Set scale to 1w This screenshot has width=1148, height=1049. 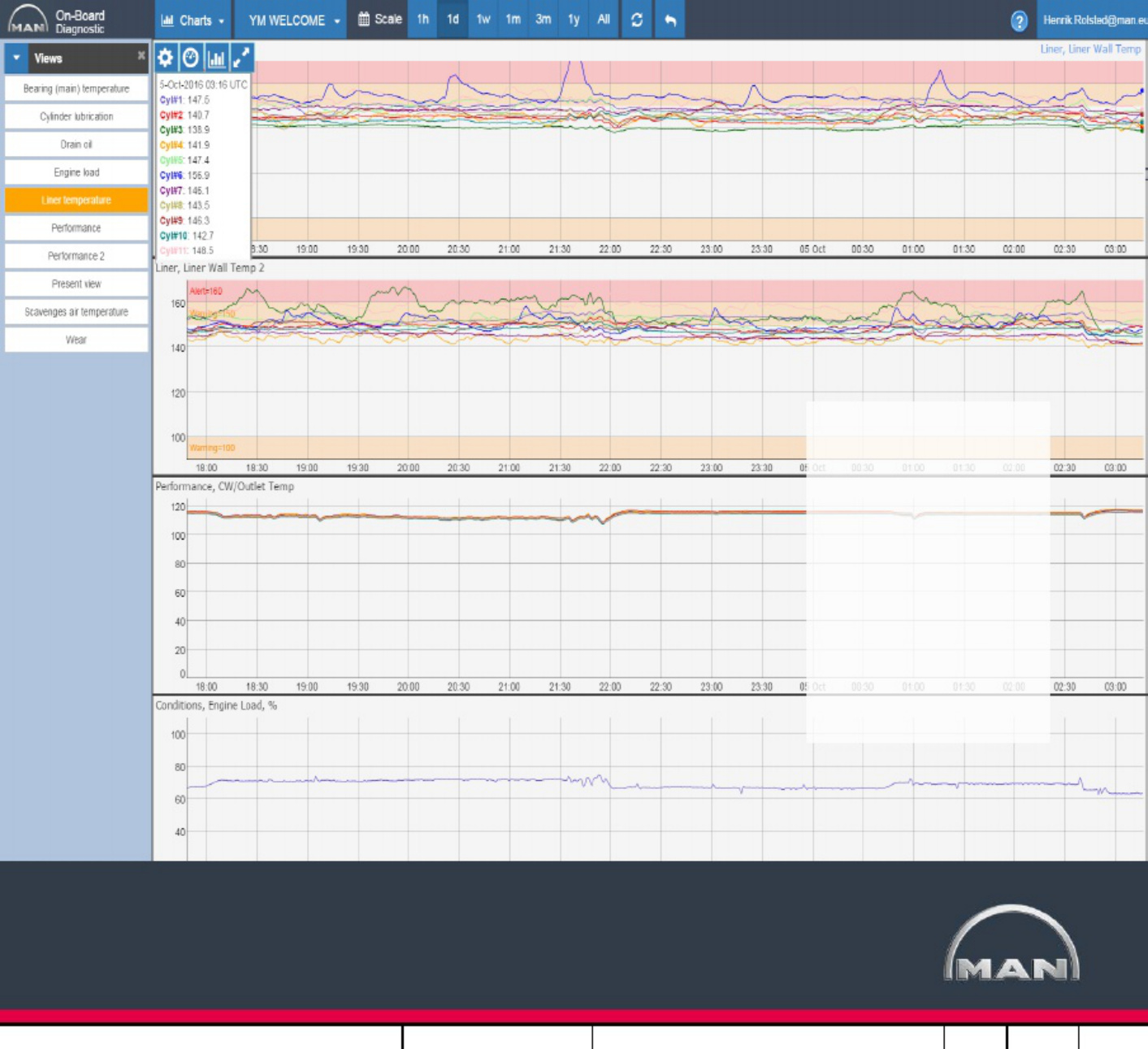483,20
